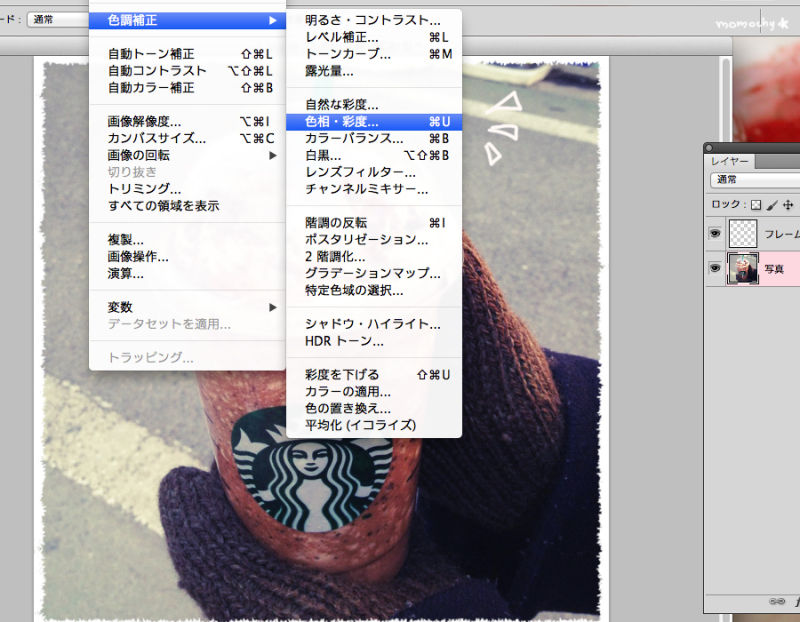Toggle lock image pixels brush icon

[772, 205]
